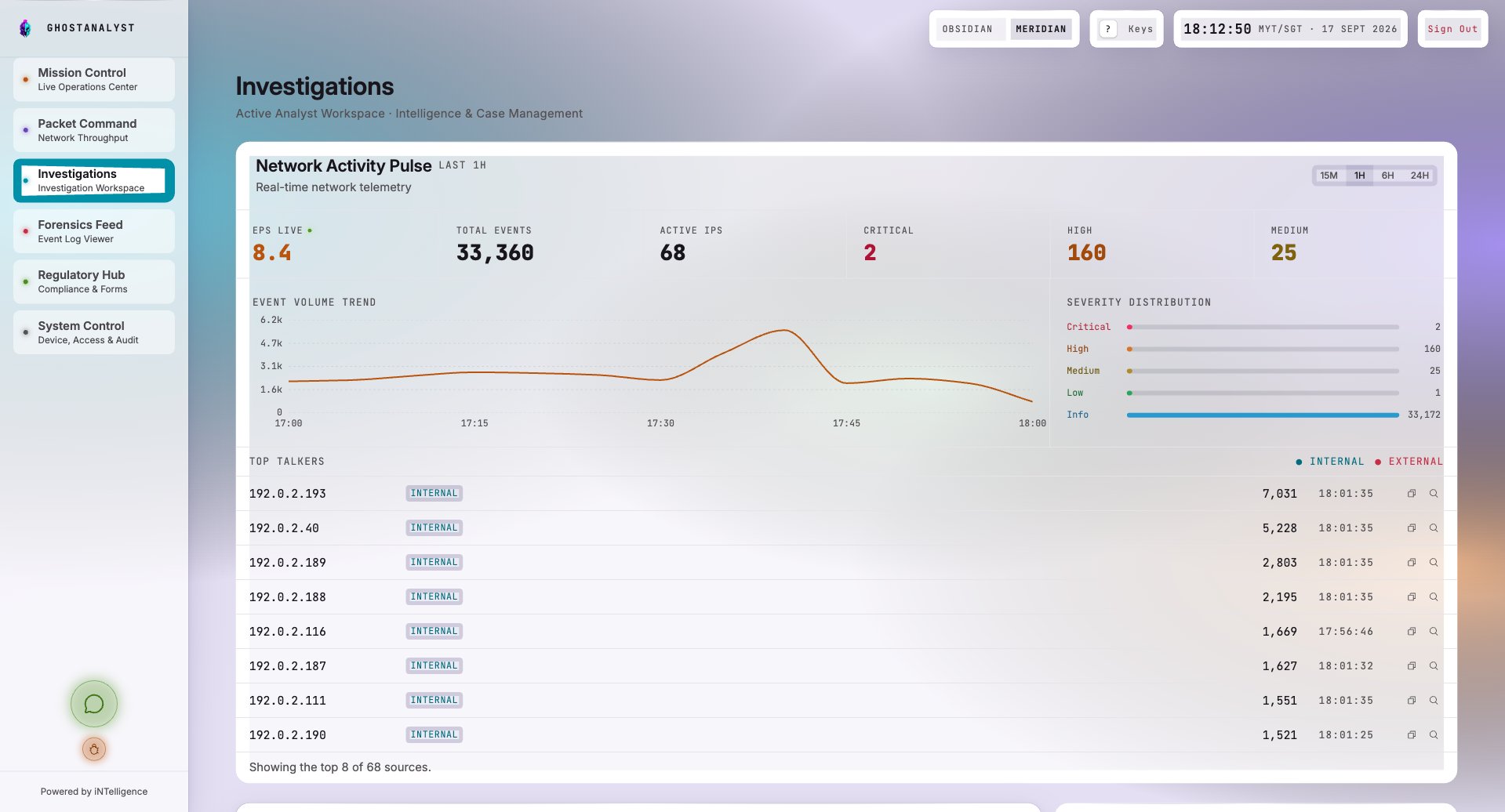Click the INTERNAL tag for 192.0.2.116
This screenshot has width=1505, height=812.
click(434, 632)
